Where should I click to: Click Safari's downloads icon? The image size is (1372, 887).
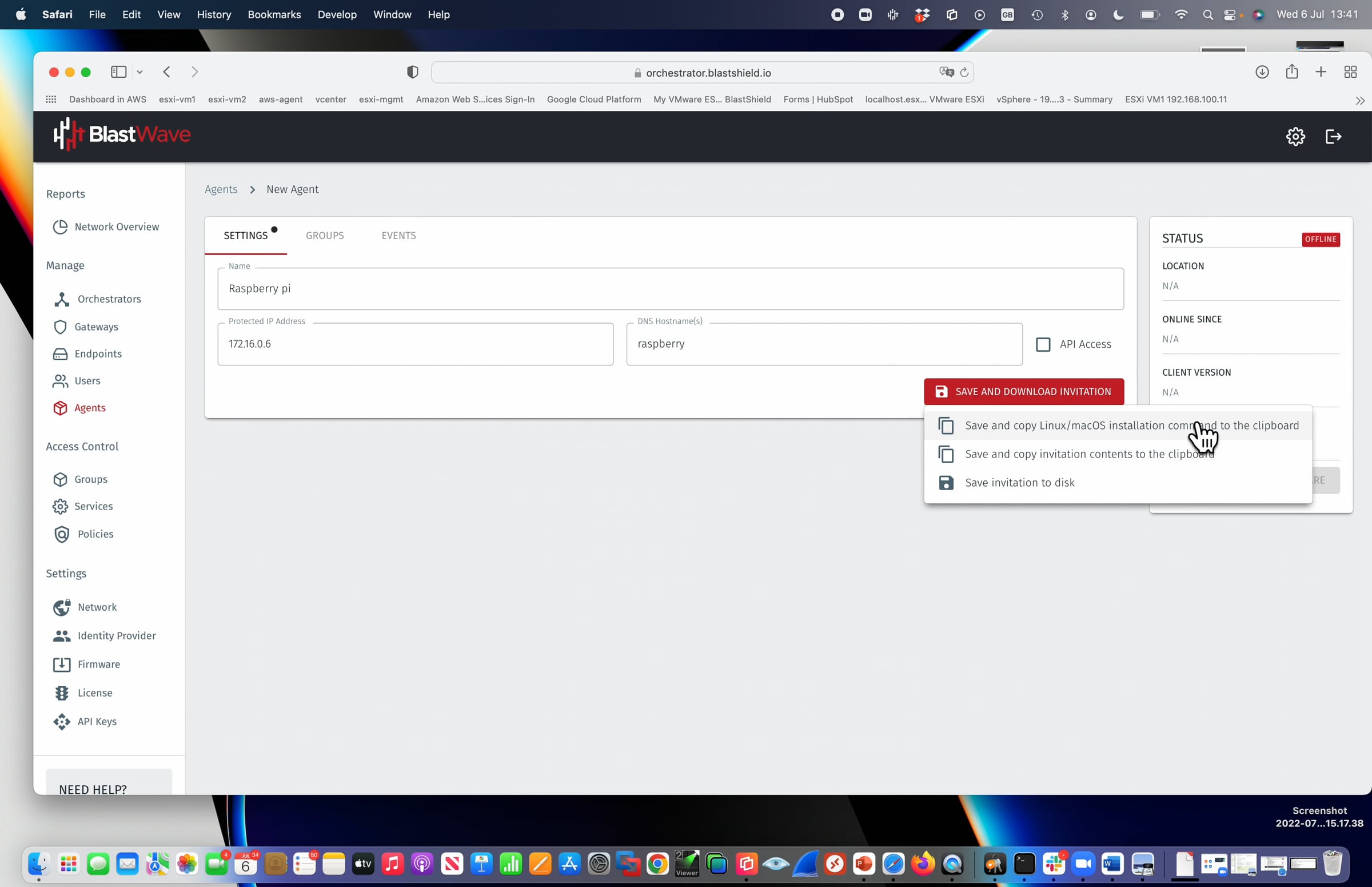point(1262,72)
